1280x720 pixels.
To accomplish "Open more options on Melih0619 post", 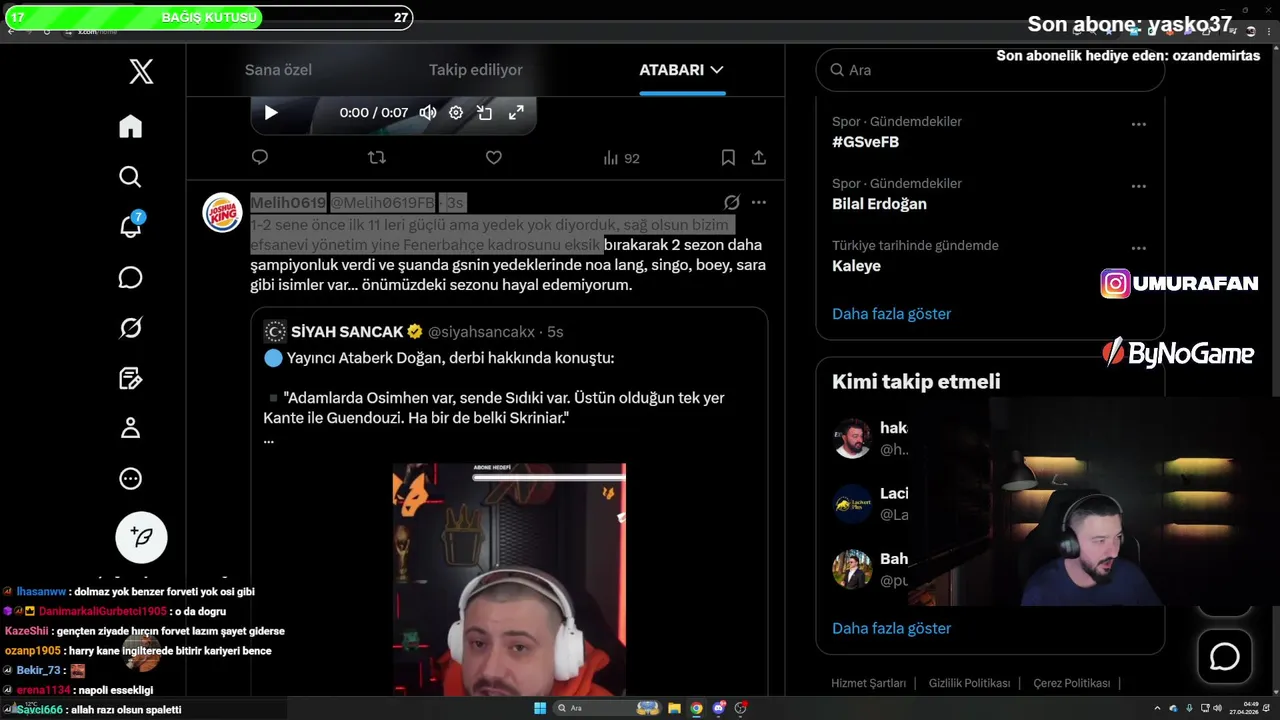I will [x=759, y=202].
